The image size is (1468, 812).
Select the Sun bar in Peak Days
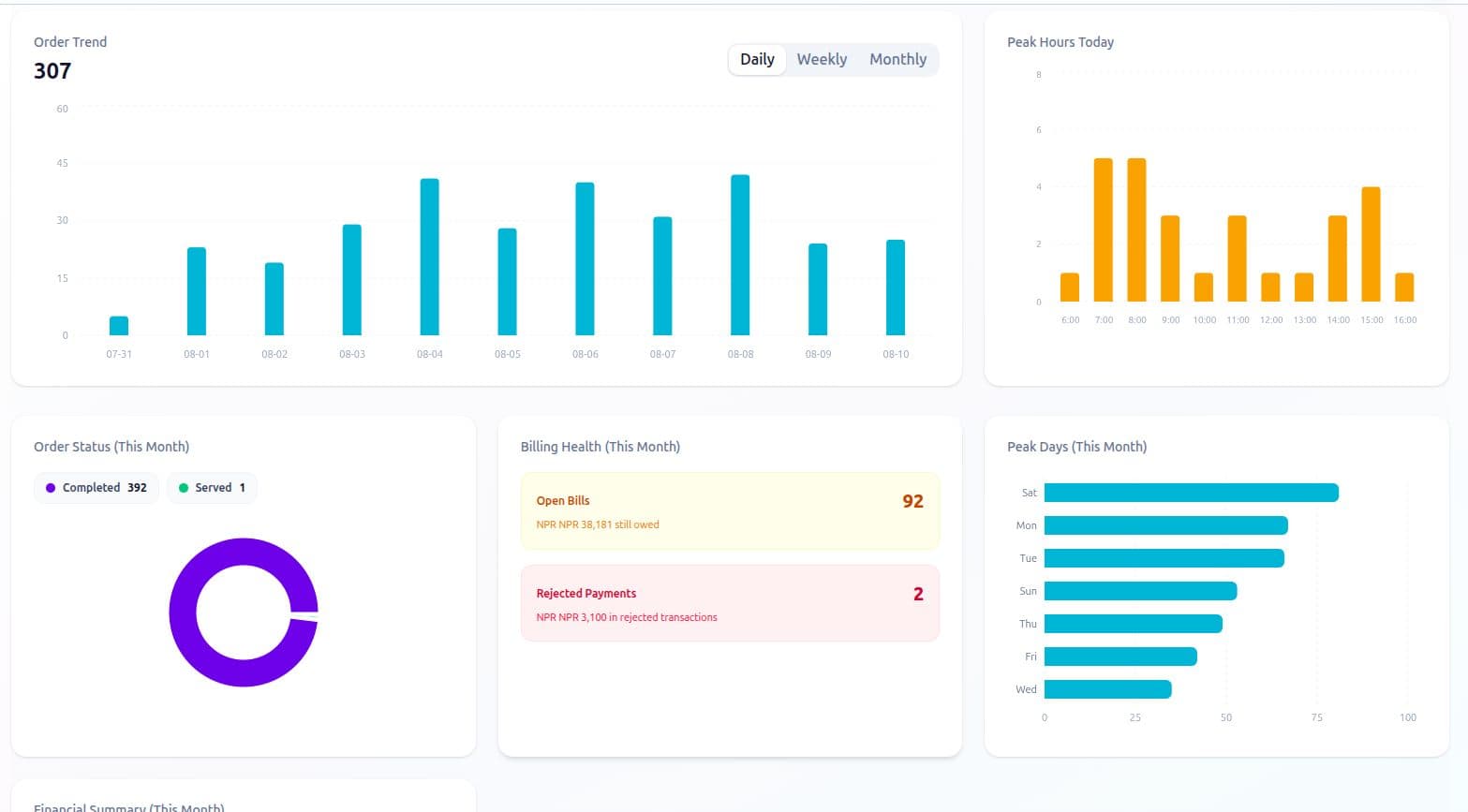coord(1141,591)
